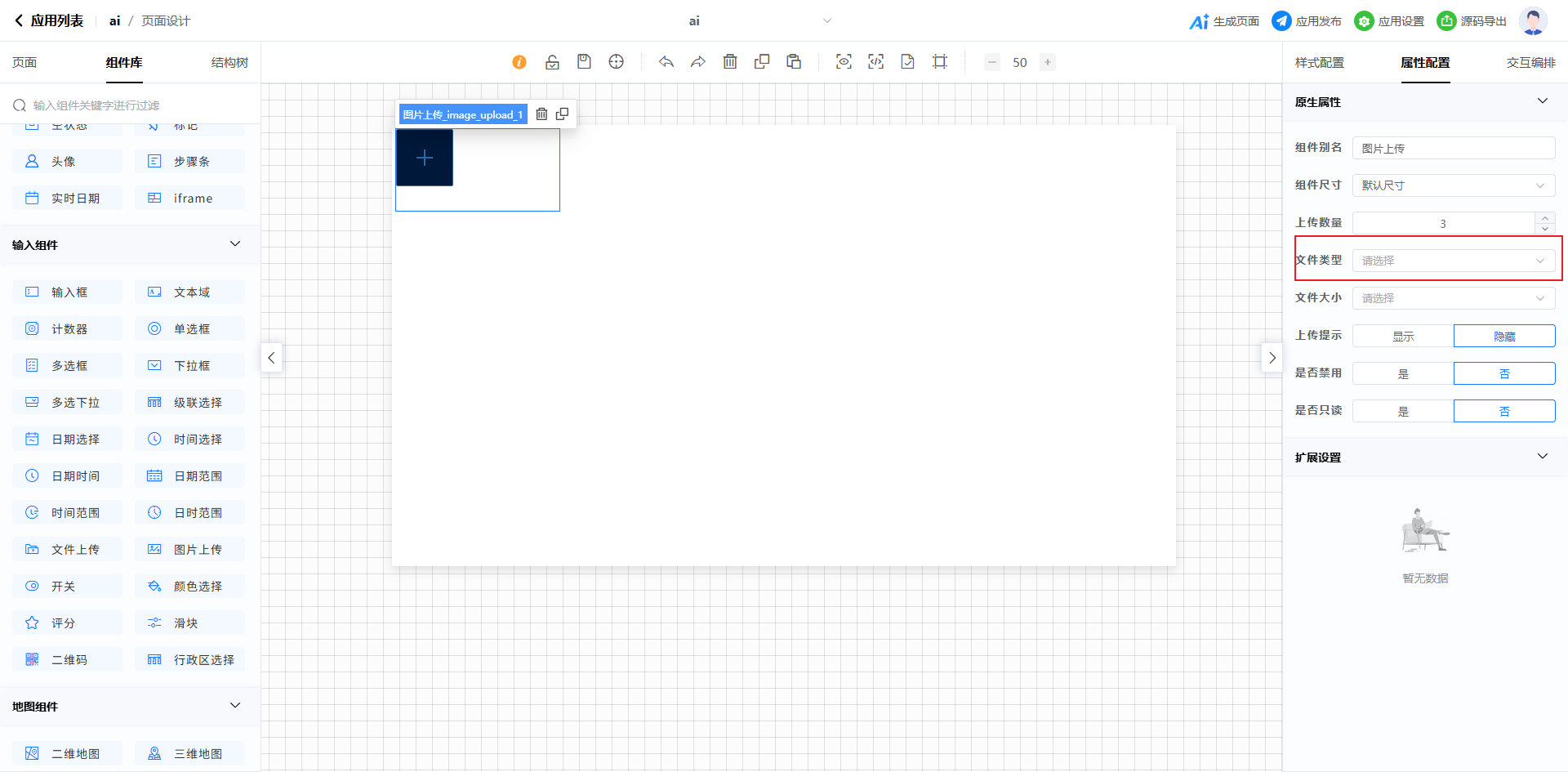Click the save icon in the toolbar
The image size is (1568, 772).
584,62
